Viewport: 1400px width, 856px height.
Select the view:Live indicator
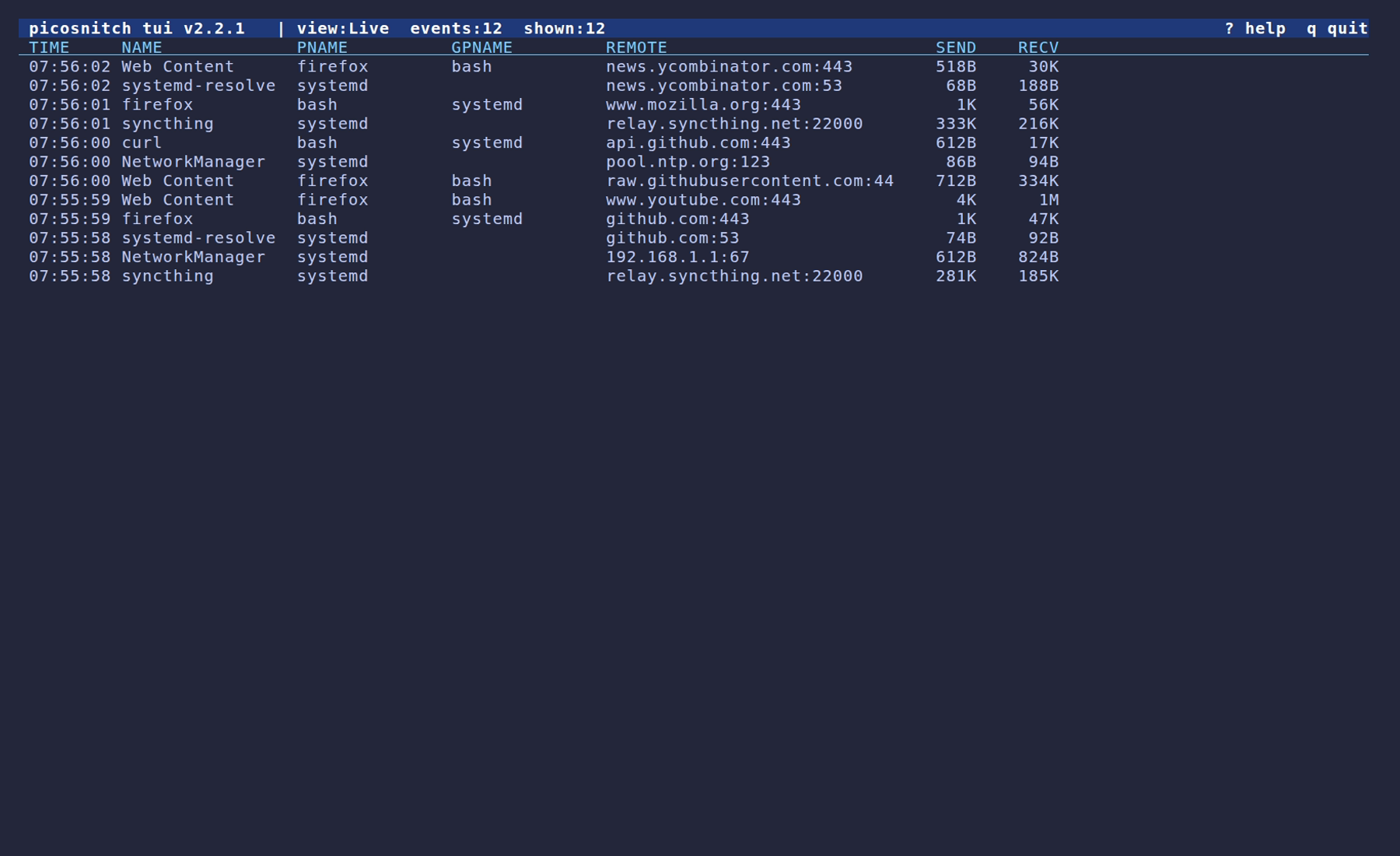[x=343, y=29]
